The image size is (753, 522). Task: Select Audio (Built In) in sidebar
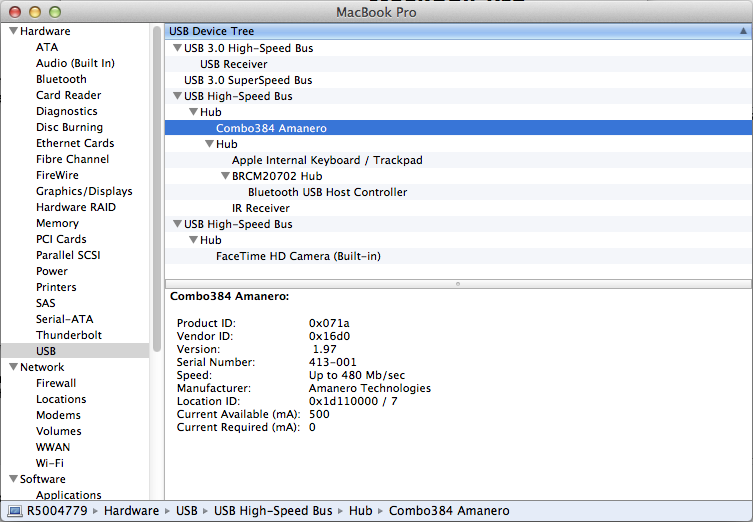click(75, 63)
